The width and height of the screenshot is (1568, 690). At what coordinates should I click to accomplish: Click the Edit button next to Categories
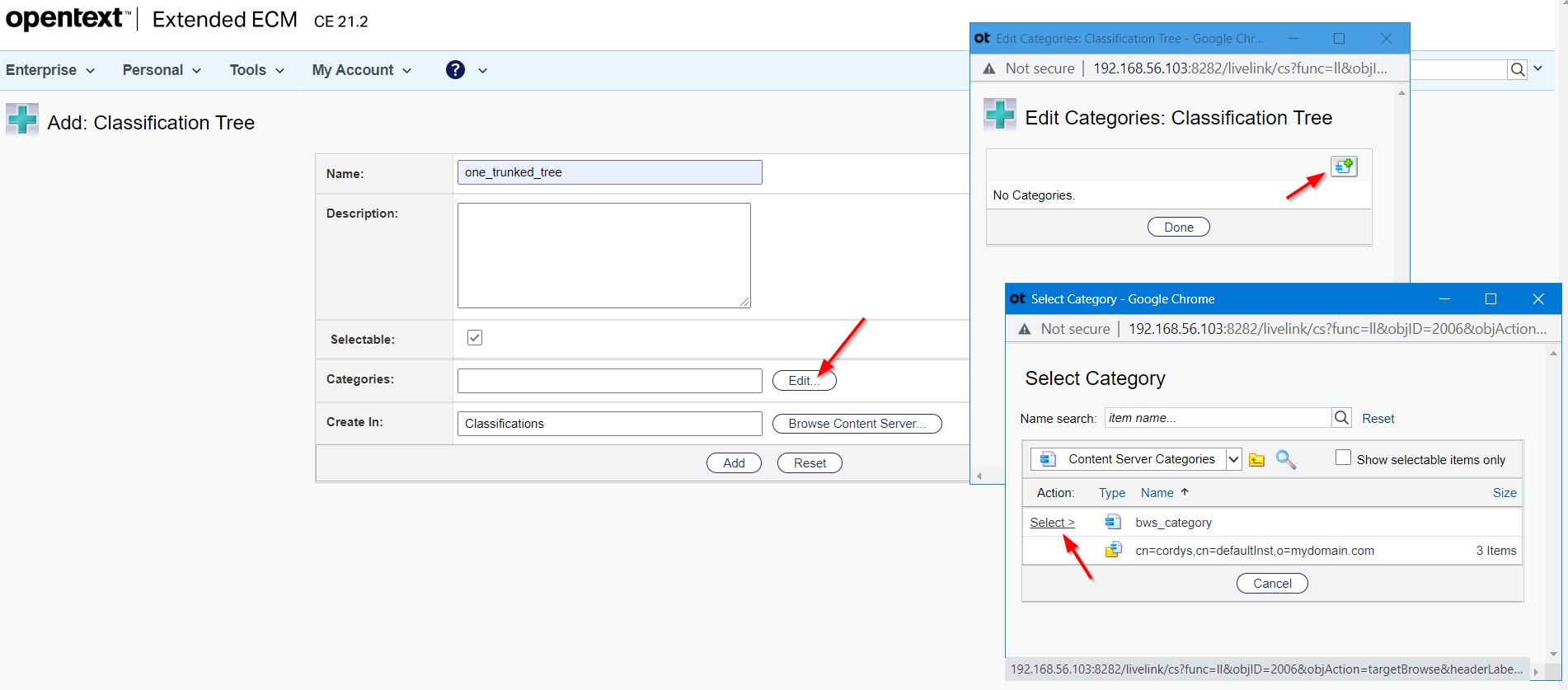pos(804,380)
